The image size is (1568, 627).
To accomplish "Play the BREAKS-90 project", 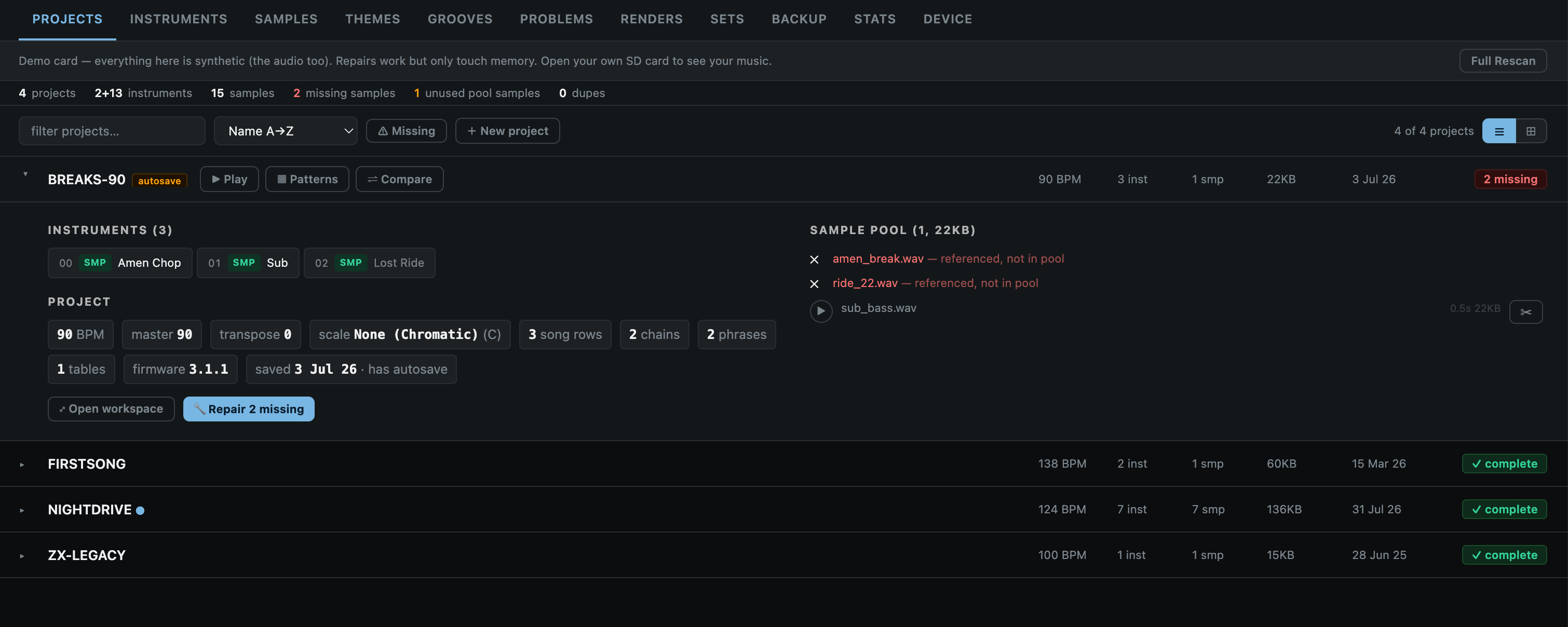I will [229, 179].
